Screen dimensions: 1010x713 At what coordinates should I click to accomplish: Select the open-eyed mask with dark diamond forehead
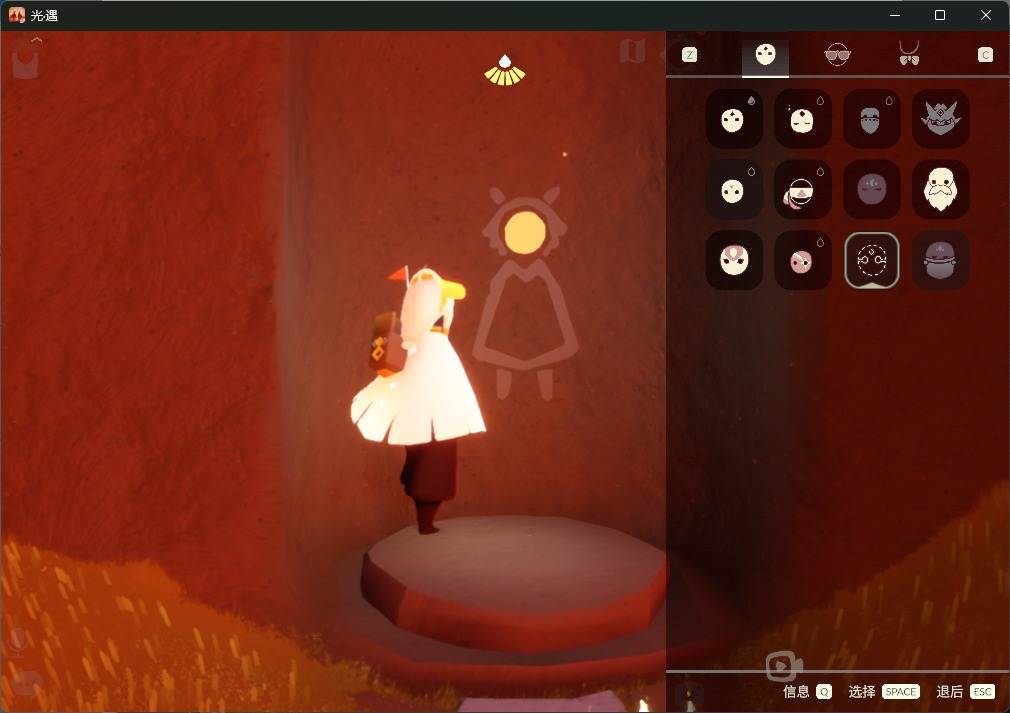tap(734, 119)
